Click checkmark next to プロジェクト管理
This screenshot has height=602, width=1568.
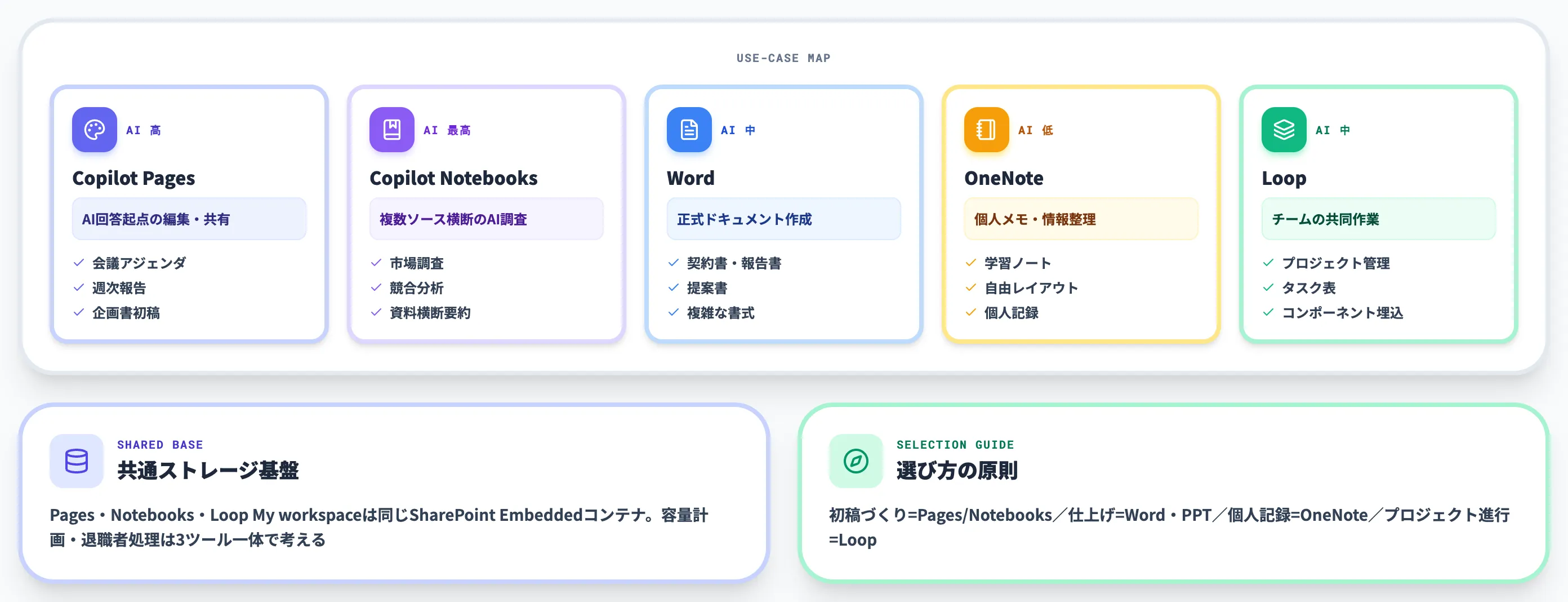1268,263
